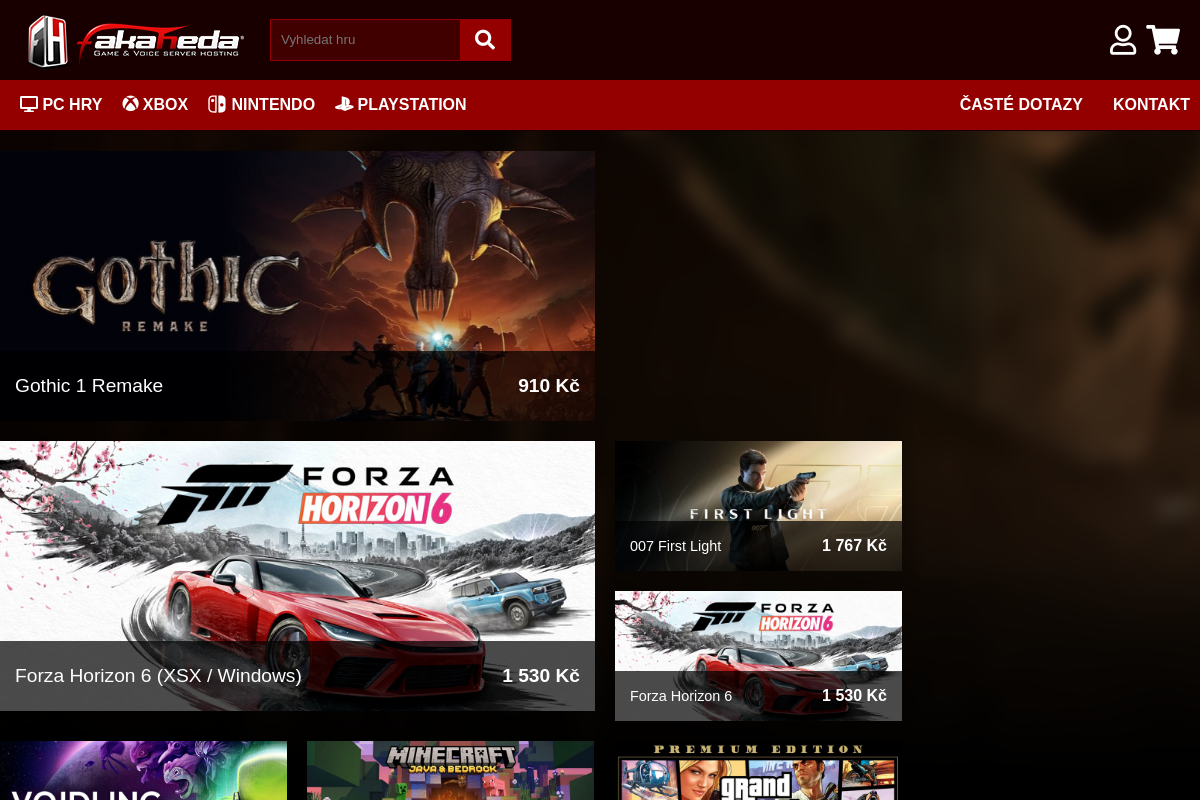
Task: Click the Xbox logo icon
Action: [130, 104]
